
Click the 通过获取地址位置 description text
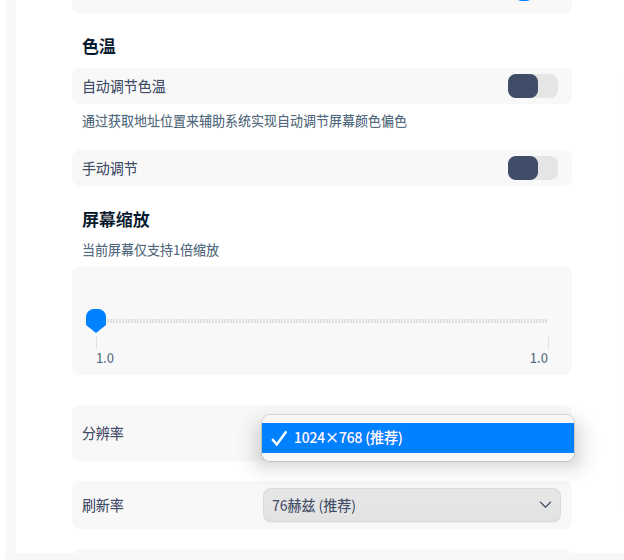point(244,122)
